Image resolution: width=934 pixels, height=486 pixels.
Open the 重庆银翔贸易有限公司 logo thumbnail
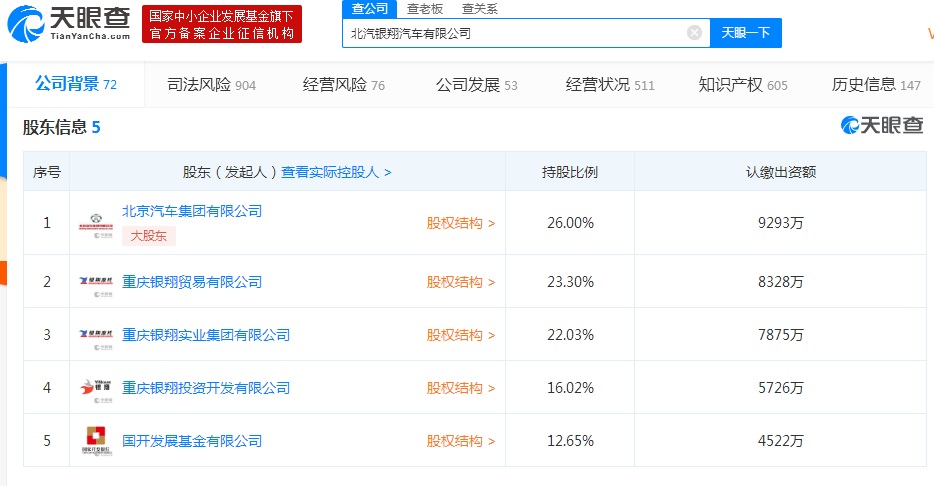(96, 285)
